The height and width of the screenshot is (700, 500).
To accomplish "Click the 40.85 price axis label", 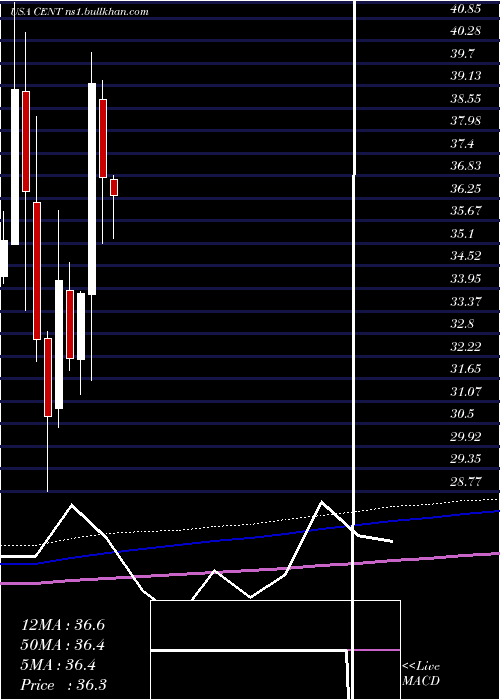I will pyautogui.click(x=466, y=8).
